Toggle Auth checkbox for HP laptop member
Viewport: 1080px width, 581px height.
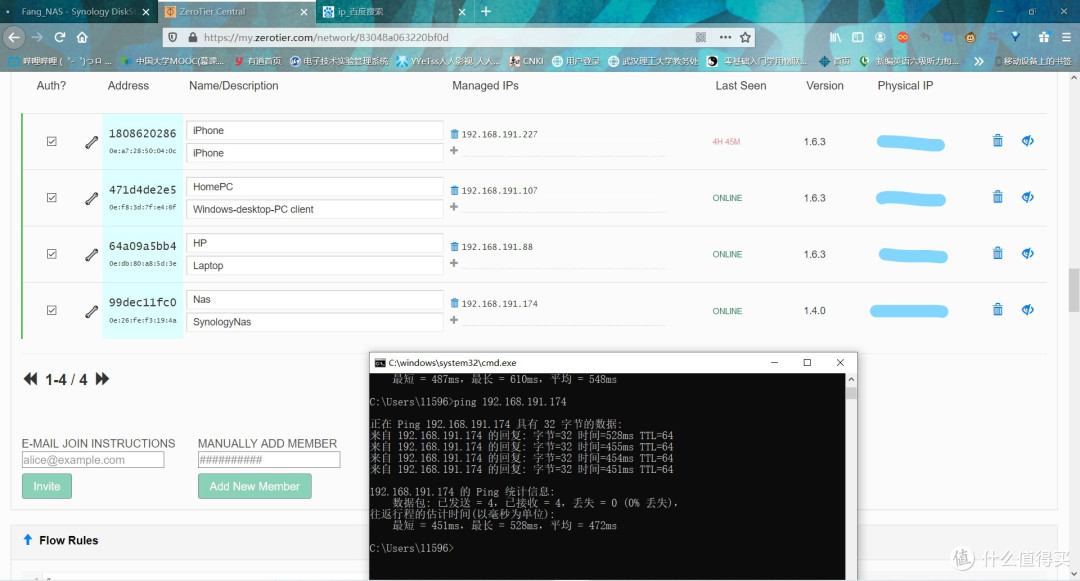pos(52,254)
